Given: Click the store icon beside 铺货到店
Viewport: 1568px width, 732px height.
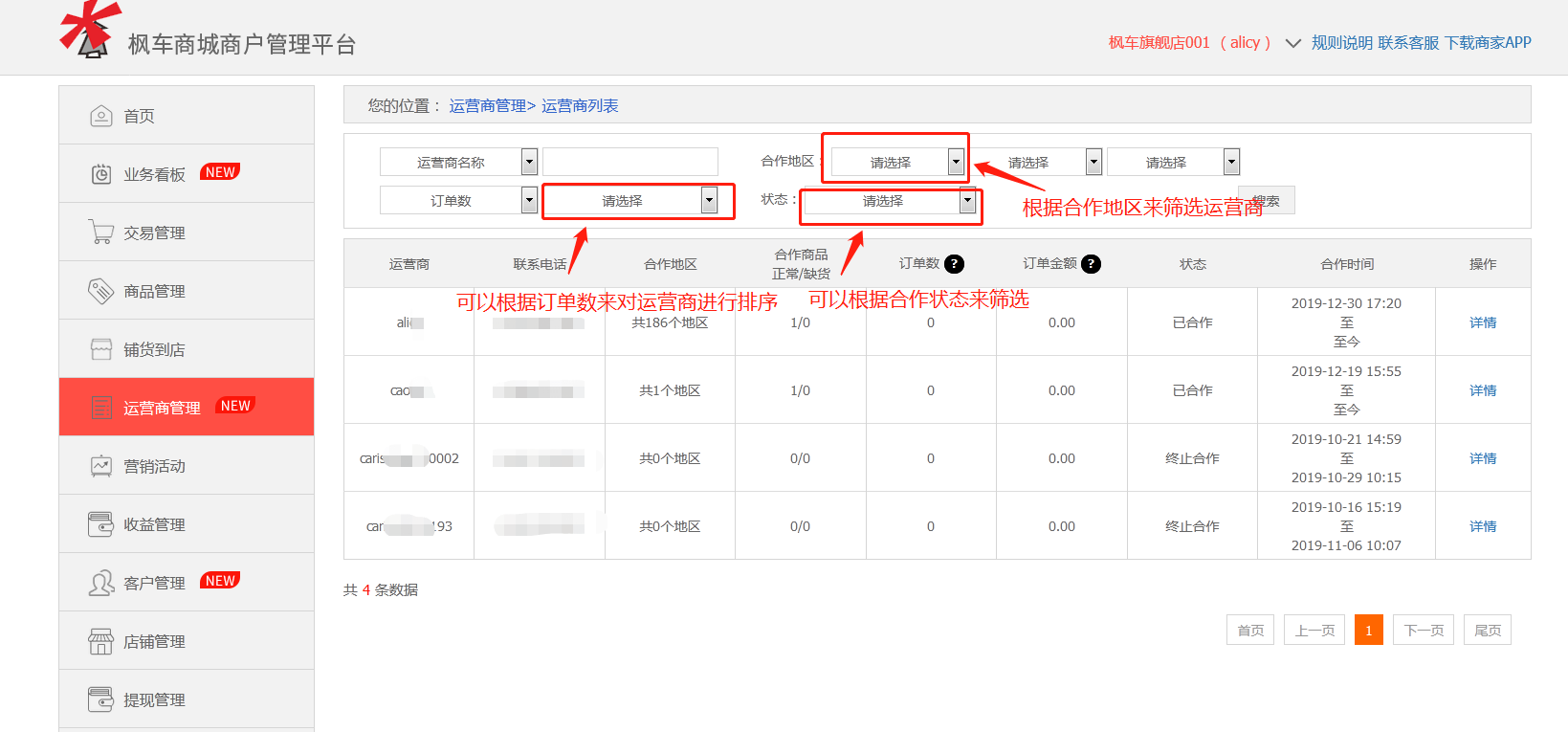Looking at the screenshot, I should point(100,349).
